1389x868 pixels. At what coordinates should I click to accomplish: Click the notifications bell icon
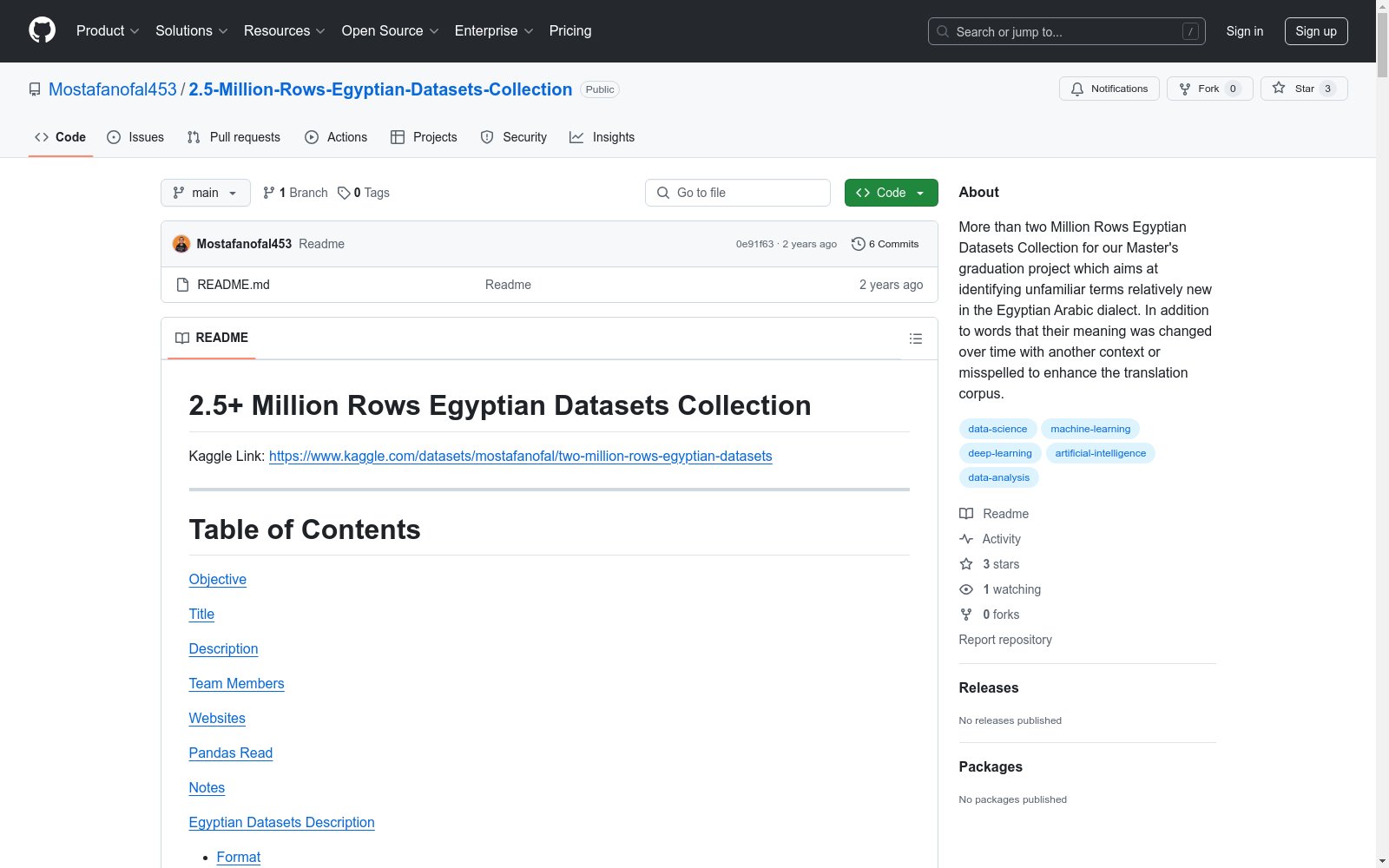point(1077,89)
